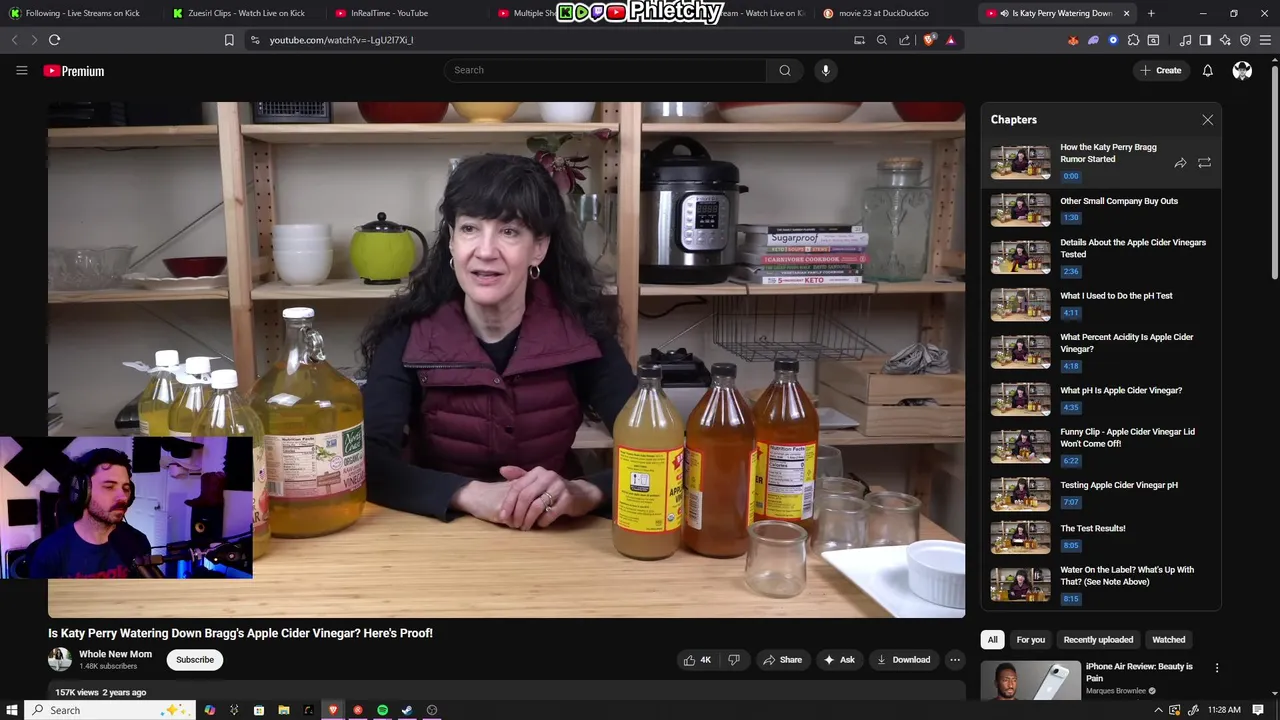The height and width of the screenshot is (720, 1280).
Task: Select chapter 'What Percent Acidity Is Apple Cider Vinegar?'
Action: [1100, 351]
